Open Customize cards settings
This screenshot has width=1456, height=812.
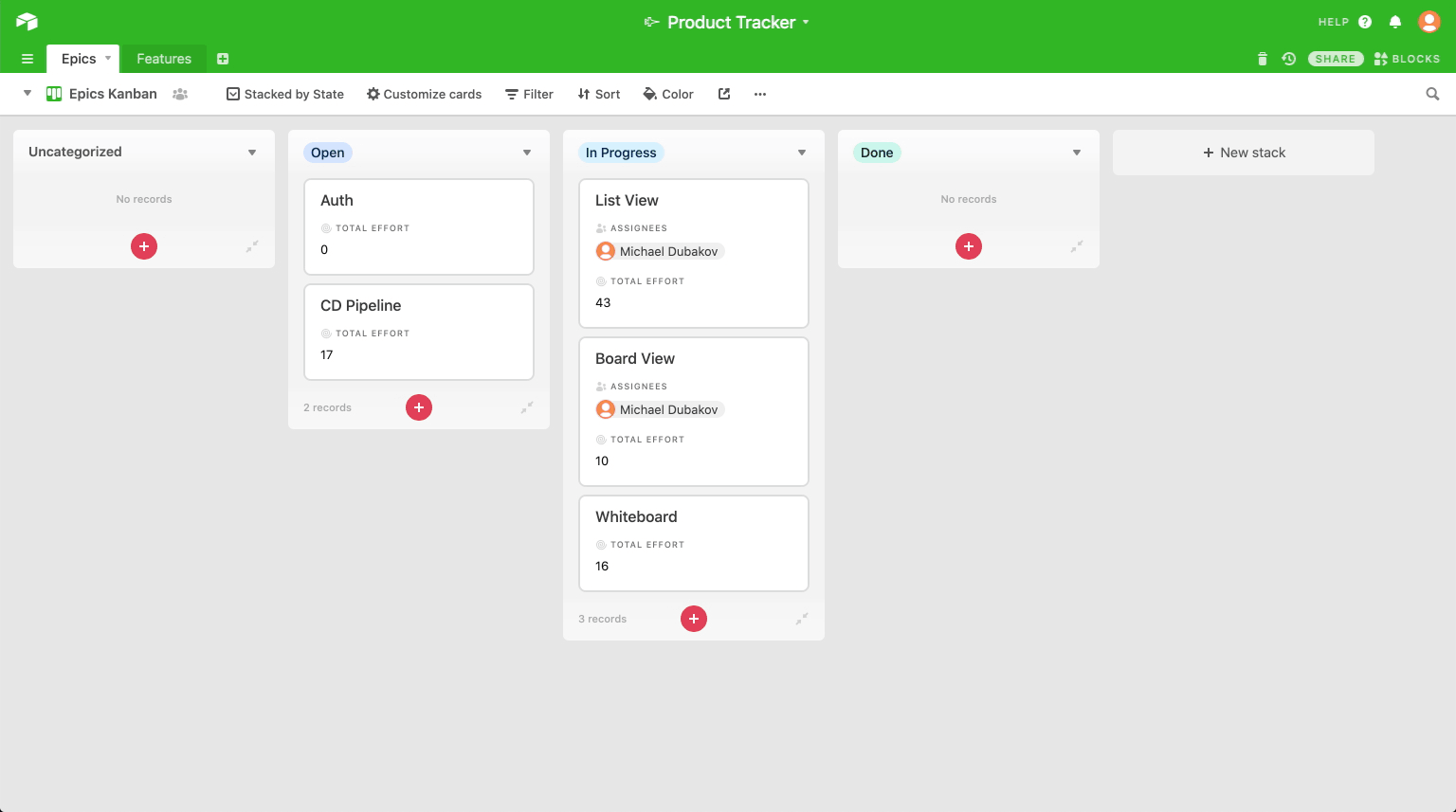pyautogui.click(x=424, y=94)
